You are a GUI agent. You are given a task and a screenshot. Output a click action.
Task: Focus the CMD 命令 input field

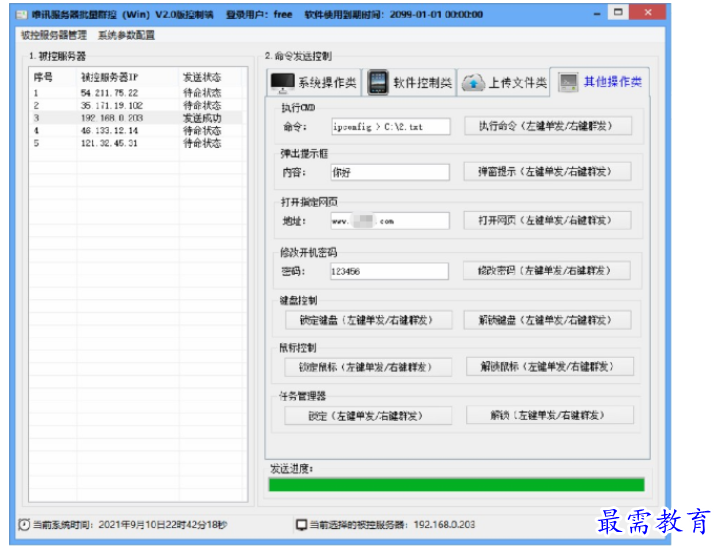point(391,127)
